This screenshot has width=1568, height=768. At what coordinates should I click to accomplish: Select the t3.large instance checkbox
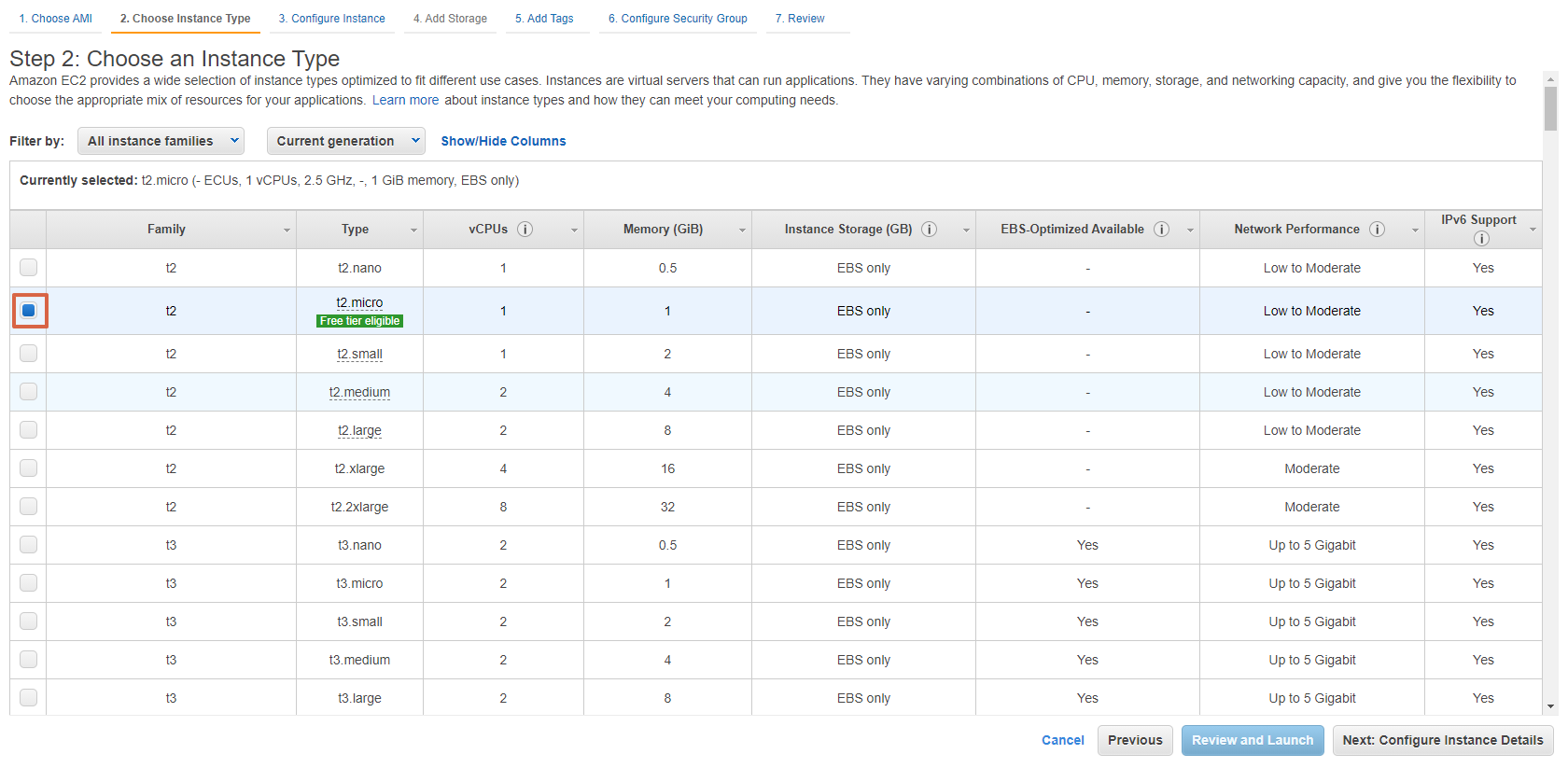pos(29,698)
